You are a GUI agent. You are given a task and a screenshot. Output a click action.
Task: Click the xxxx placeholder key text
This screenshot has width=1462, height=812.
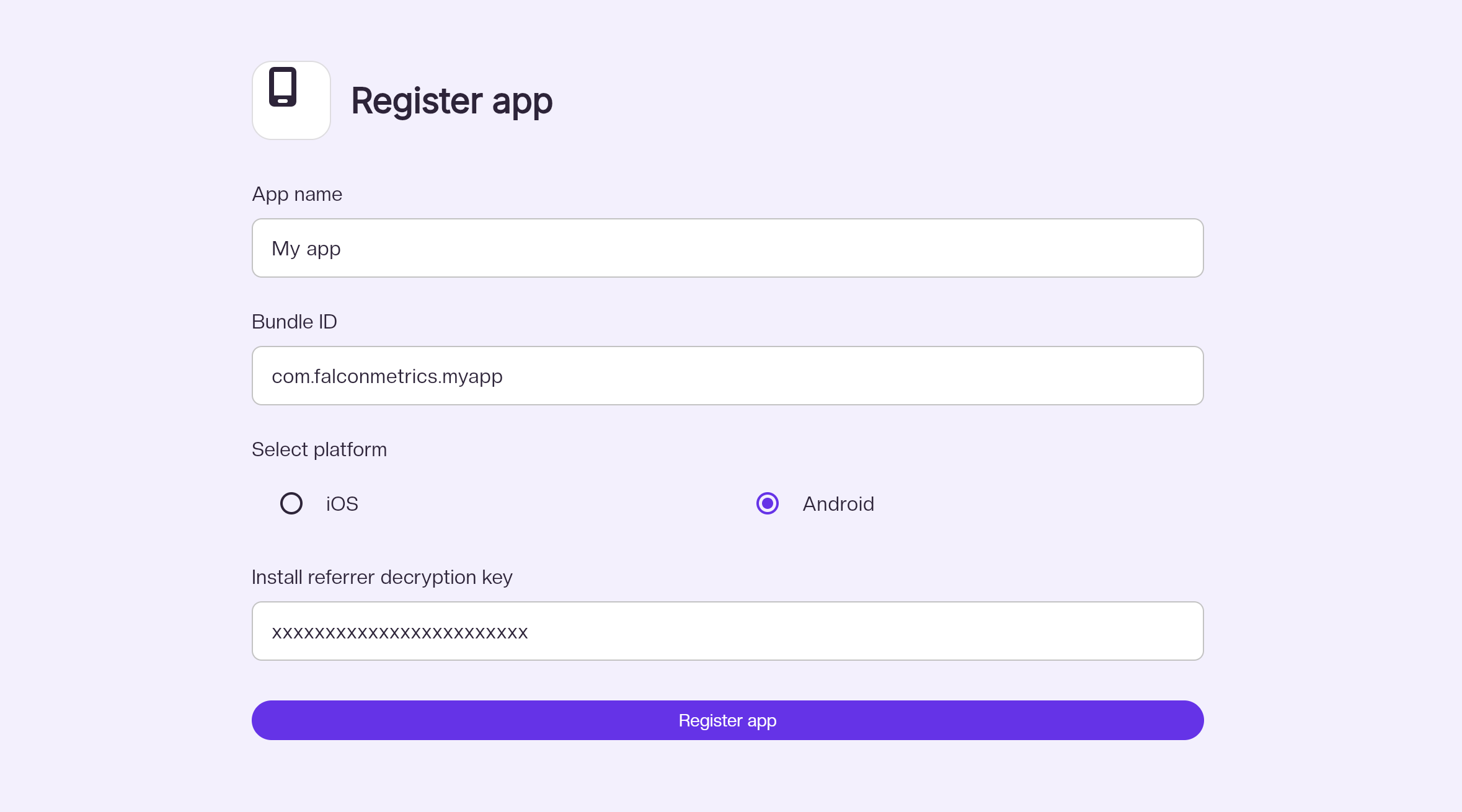tap(400, 632)
